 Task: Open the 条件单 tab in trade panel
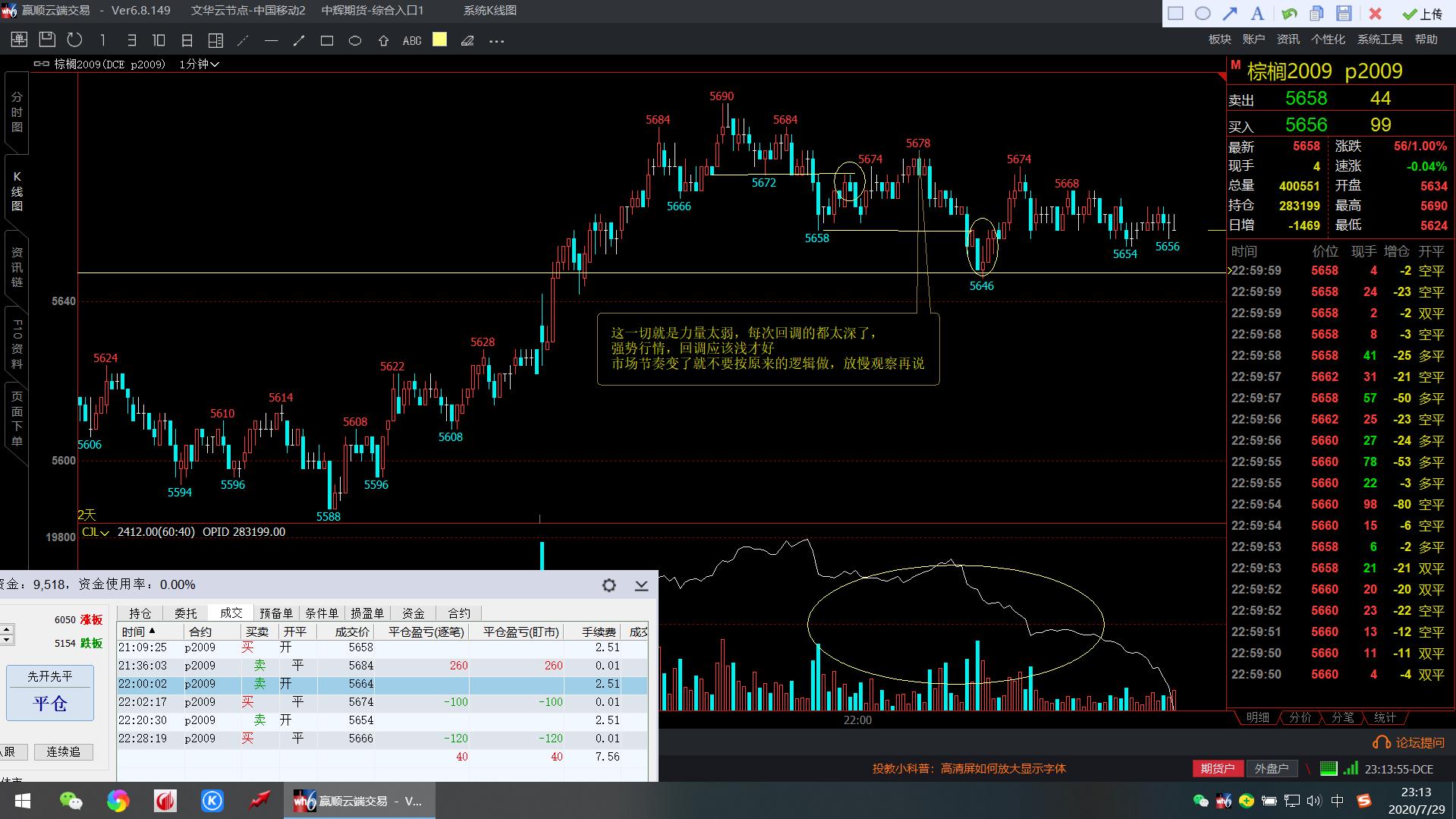tap(322, 613)
